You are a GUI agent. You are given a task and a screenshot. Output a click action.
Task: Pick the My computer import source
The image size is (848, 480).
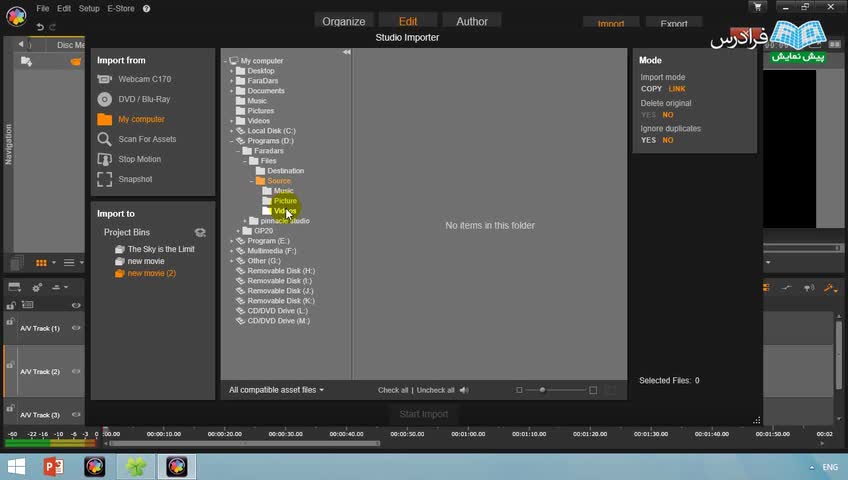131,119
